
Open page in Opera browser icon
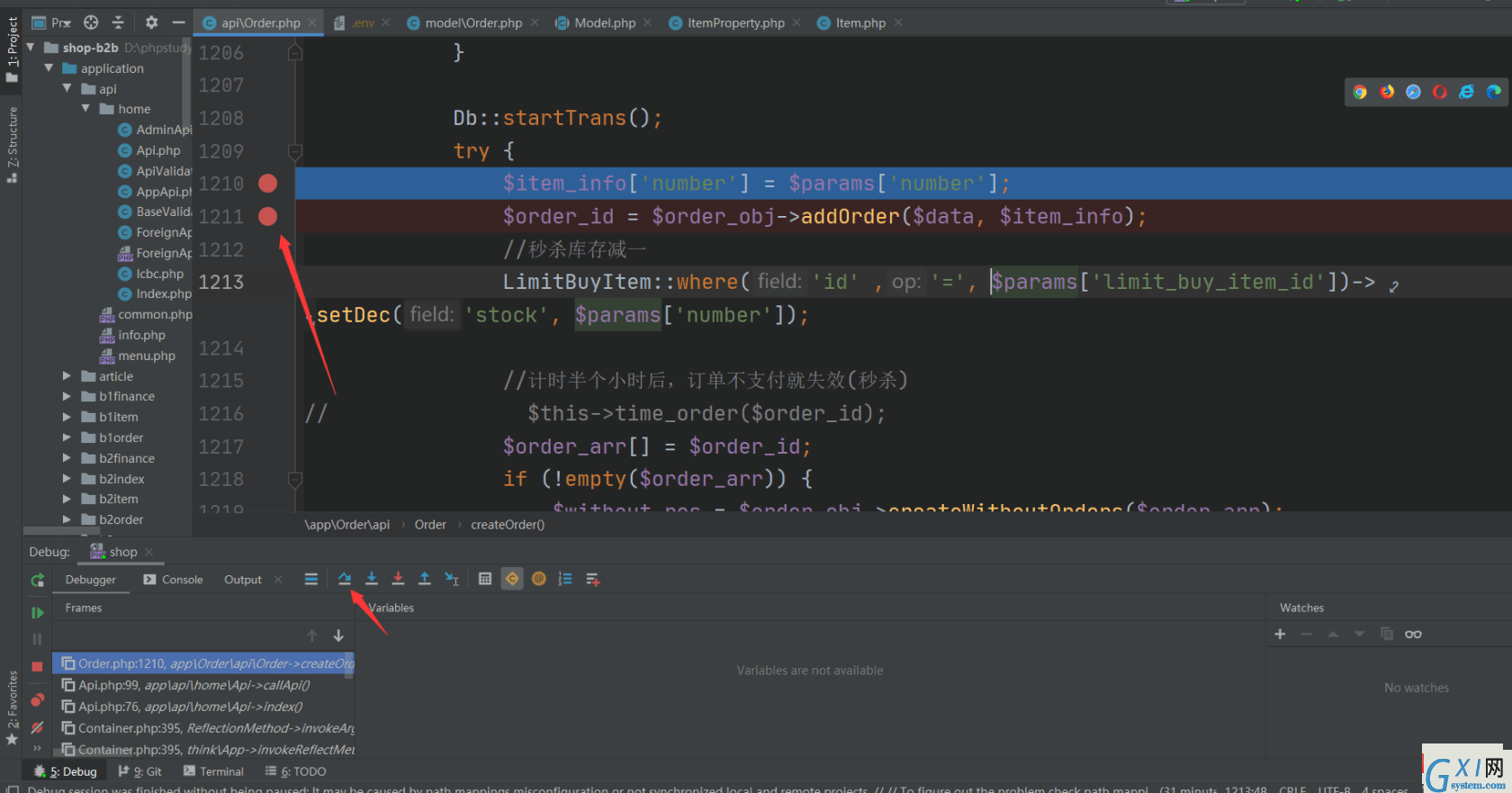click(x=1440, y=92)
